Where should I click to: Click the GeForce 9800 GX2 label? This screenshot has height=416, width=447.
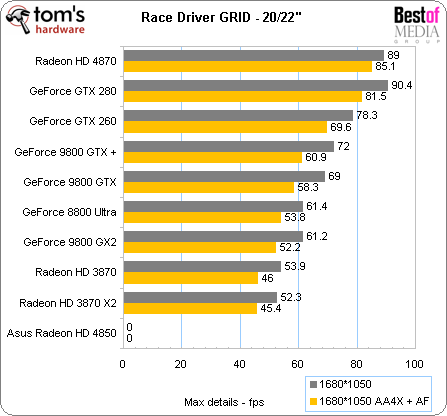pyautogui.click(x=70, y=242)
